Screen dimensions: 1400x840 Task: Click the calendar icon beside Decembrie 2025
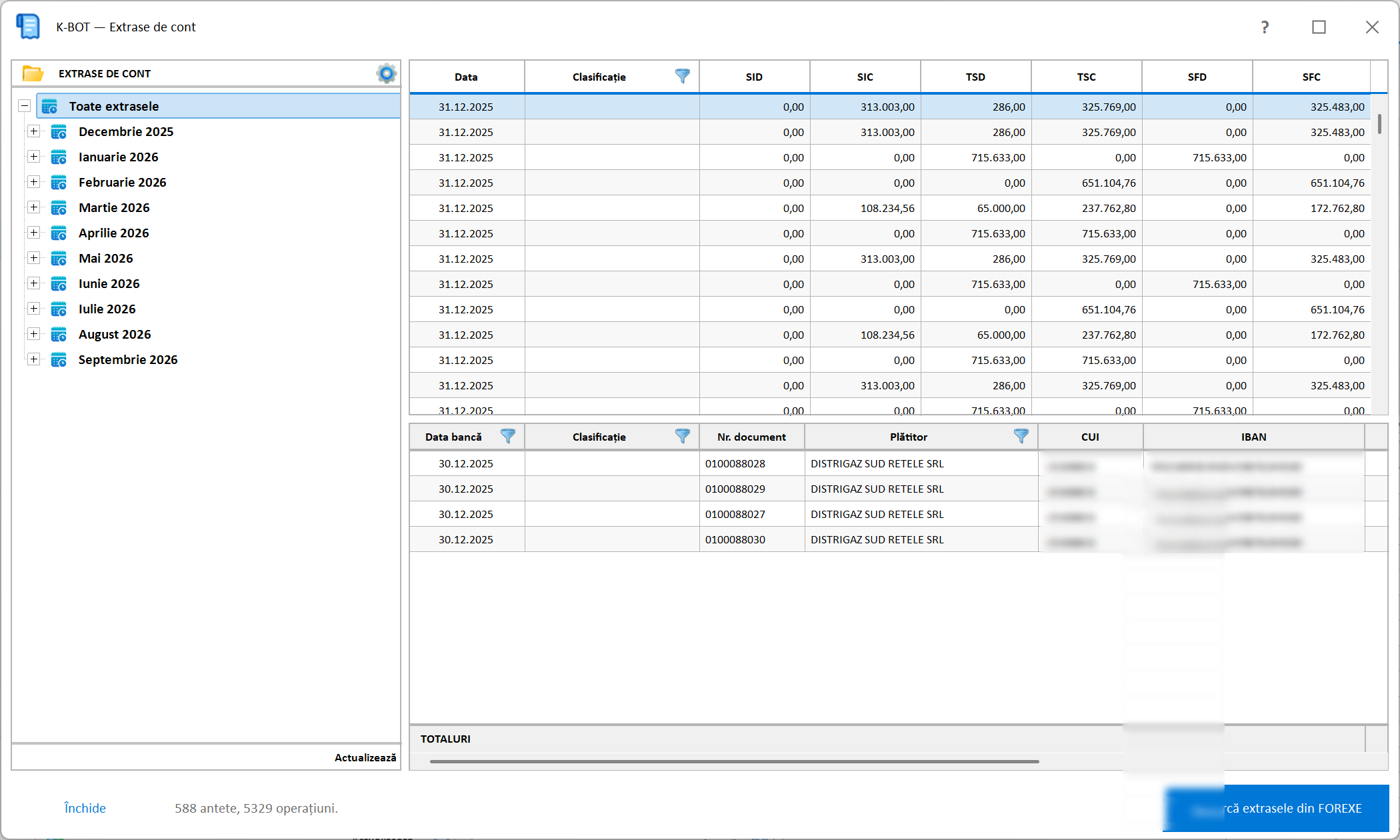coord(59,132)
